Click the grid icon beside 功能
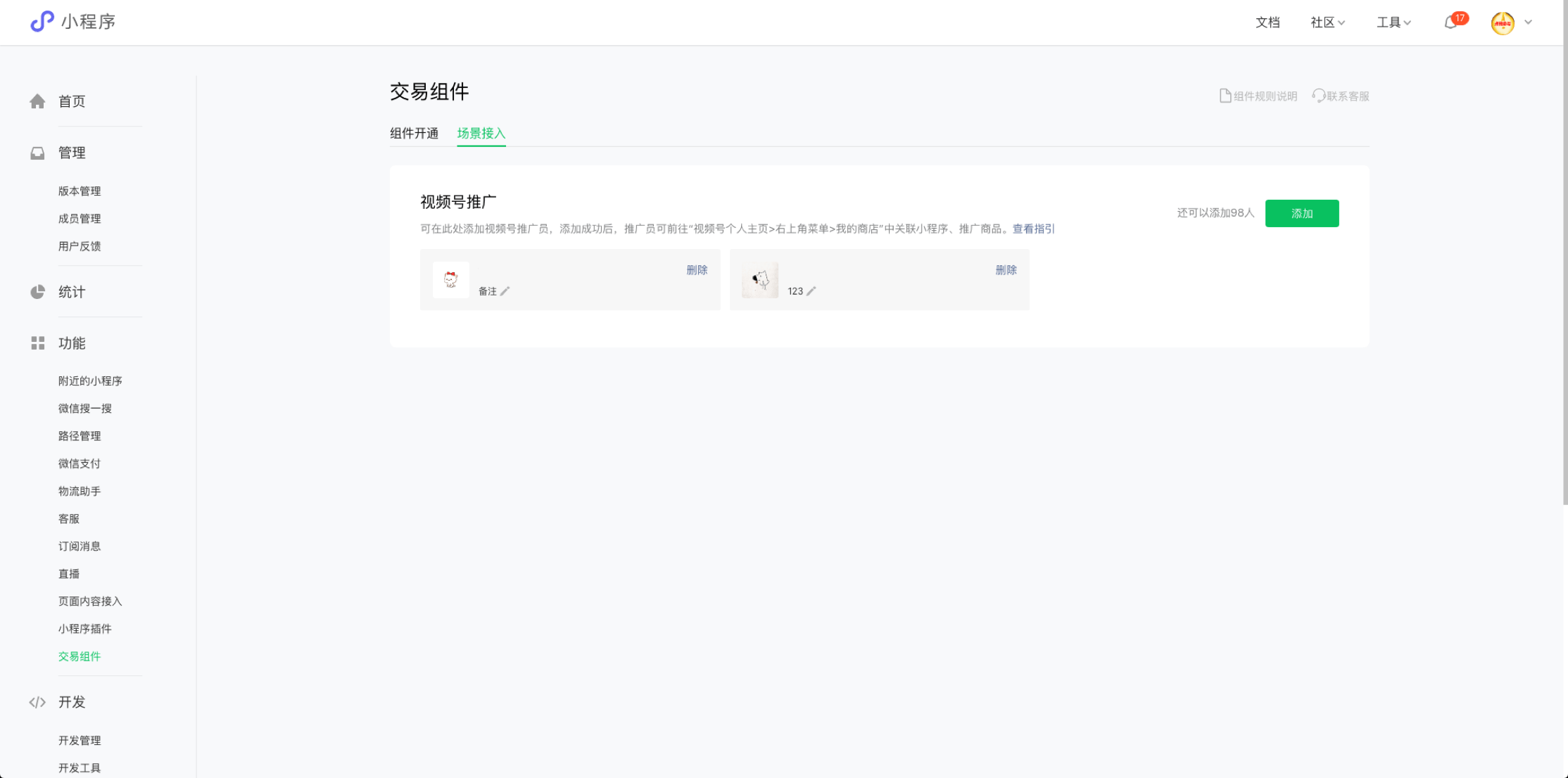1568x778 pixels. (37, 343)
